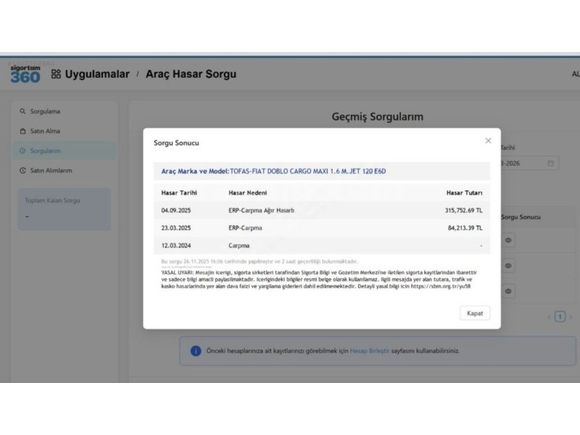Screen dimensions: 580x435
Task: Go to page 1 in pagination
Action: tap(560, 317)
